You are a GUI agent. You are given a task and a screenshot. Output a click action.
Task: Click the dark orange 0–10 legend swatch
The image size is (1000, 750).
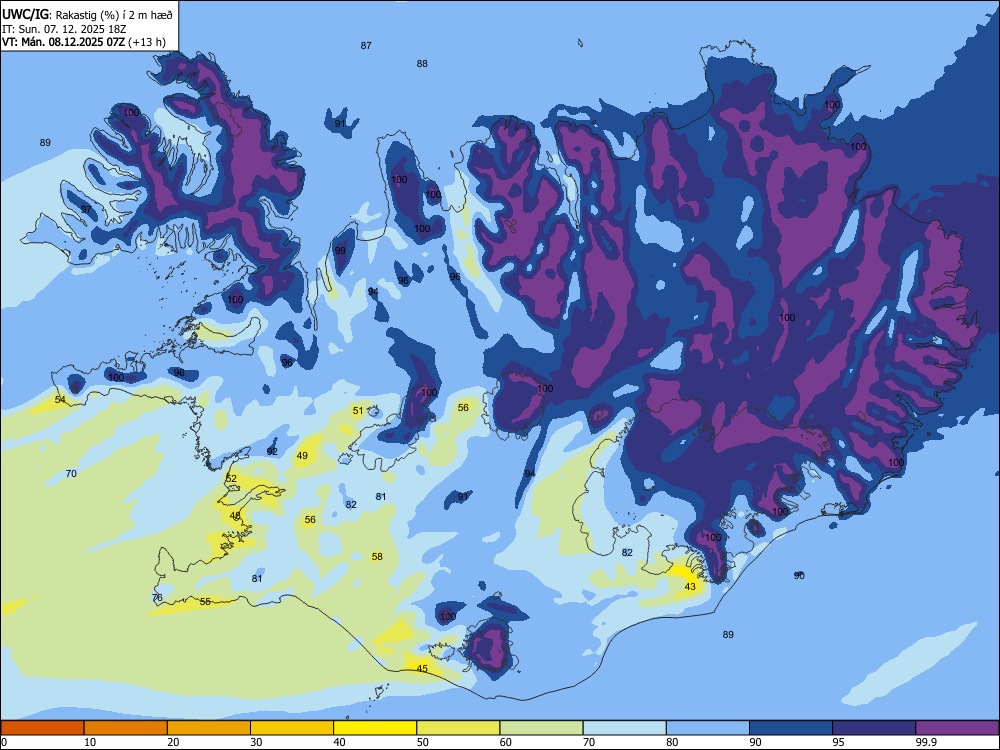[x=42, y=728]
